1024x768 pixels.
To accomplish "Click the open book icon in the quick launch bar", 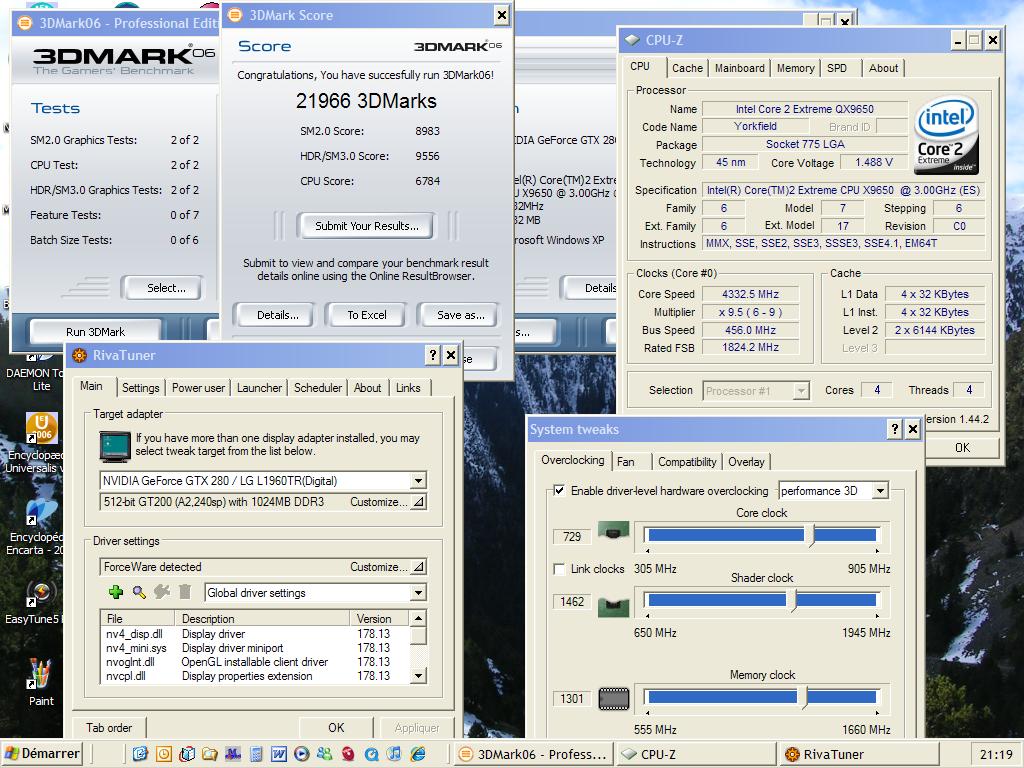I will [187, 754].
